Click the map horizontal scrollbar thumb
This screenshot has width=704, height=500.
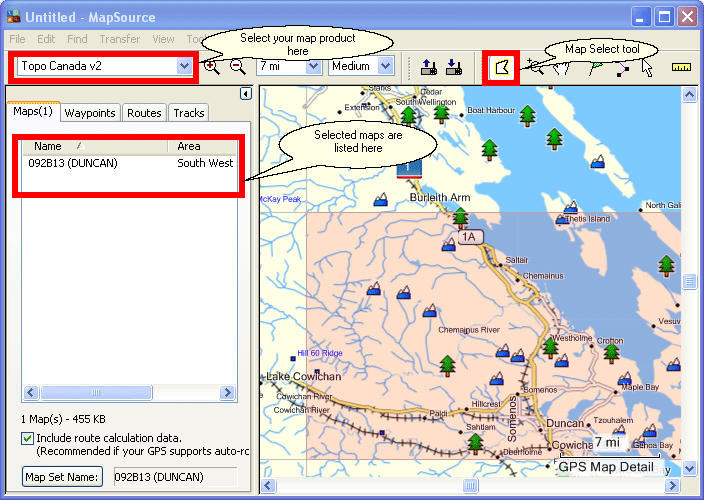470,485
